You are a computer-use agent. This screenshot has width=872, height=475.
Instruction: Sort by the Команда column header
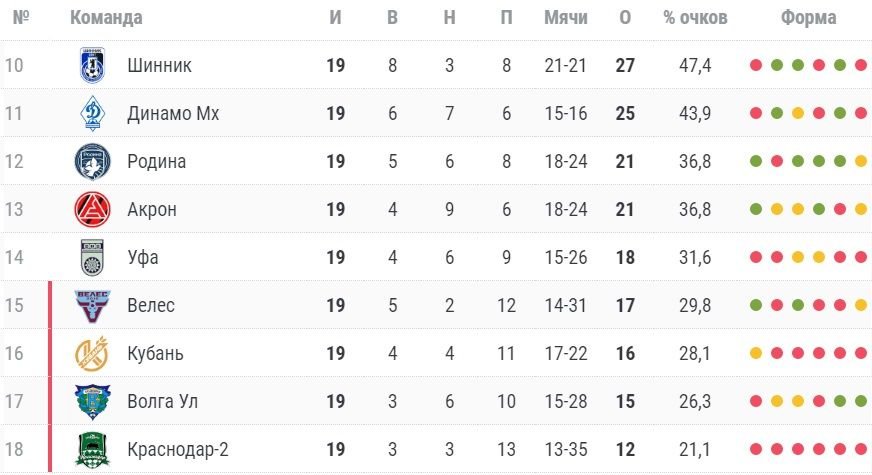(106, 18)
